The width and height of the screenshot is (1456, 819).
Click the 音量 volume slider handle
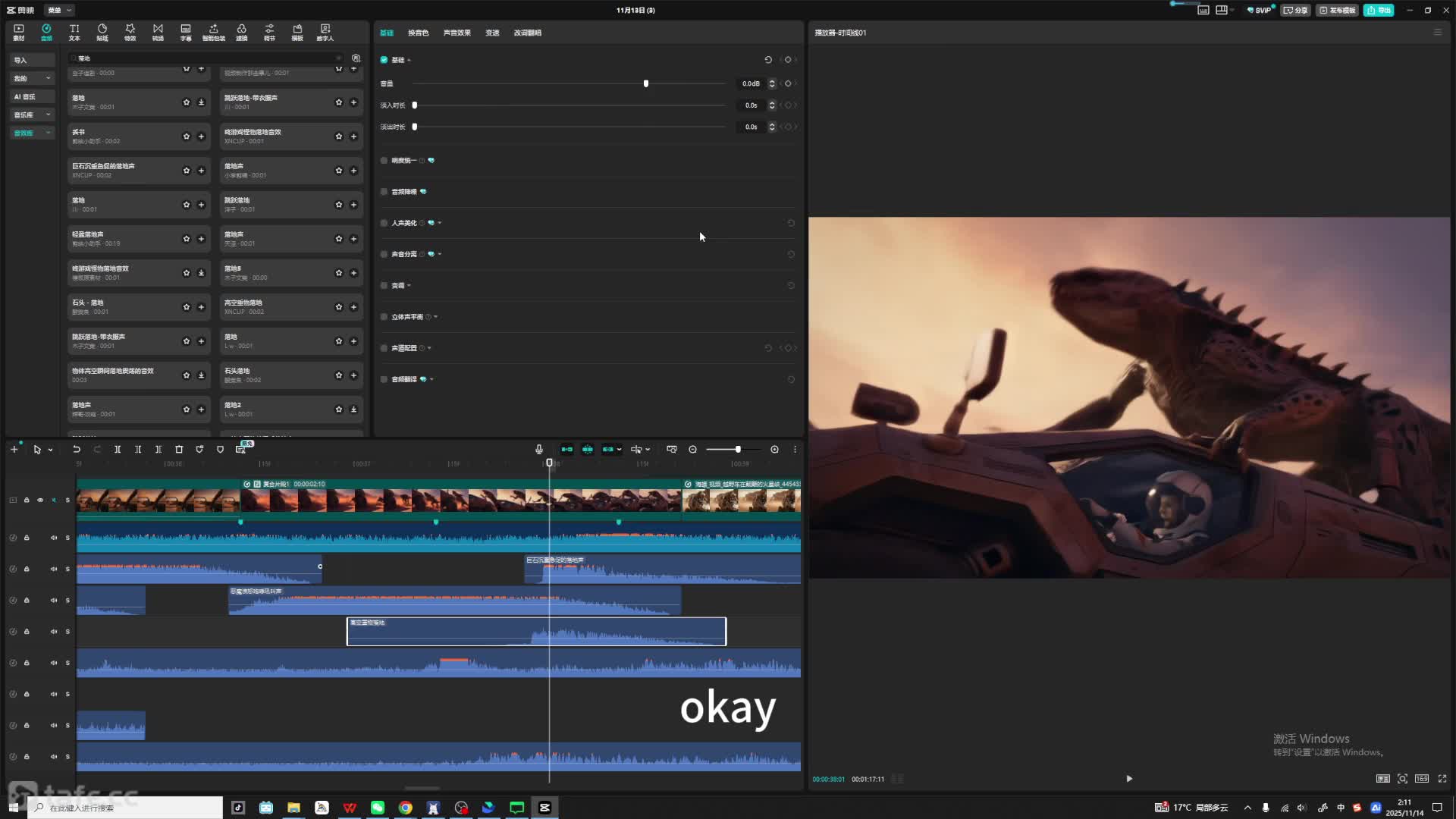pyautogui.click(x=646, y=83)
